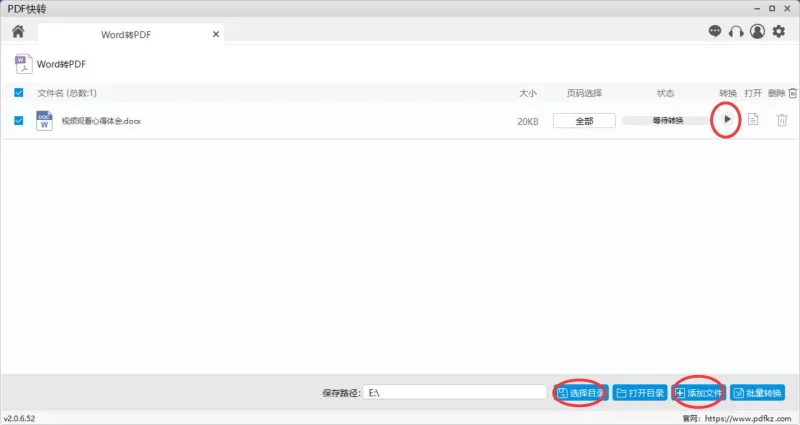Click the 页码选择 column header
The width and height of the screenshot is (800, 425).
pyautogui.click(x=584, y=93)
